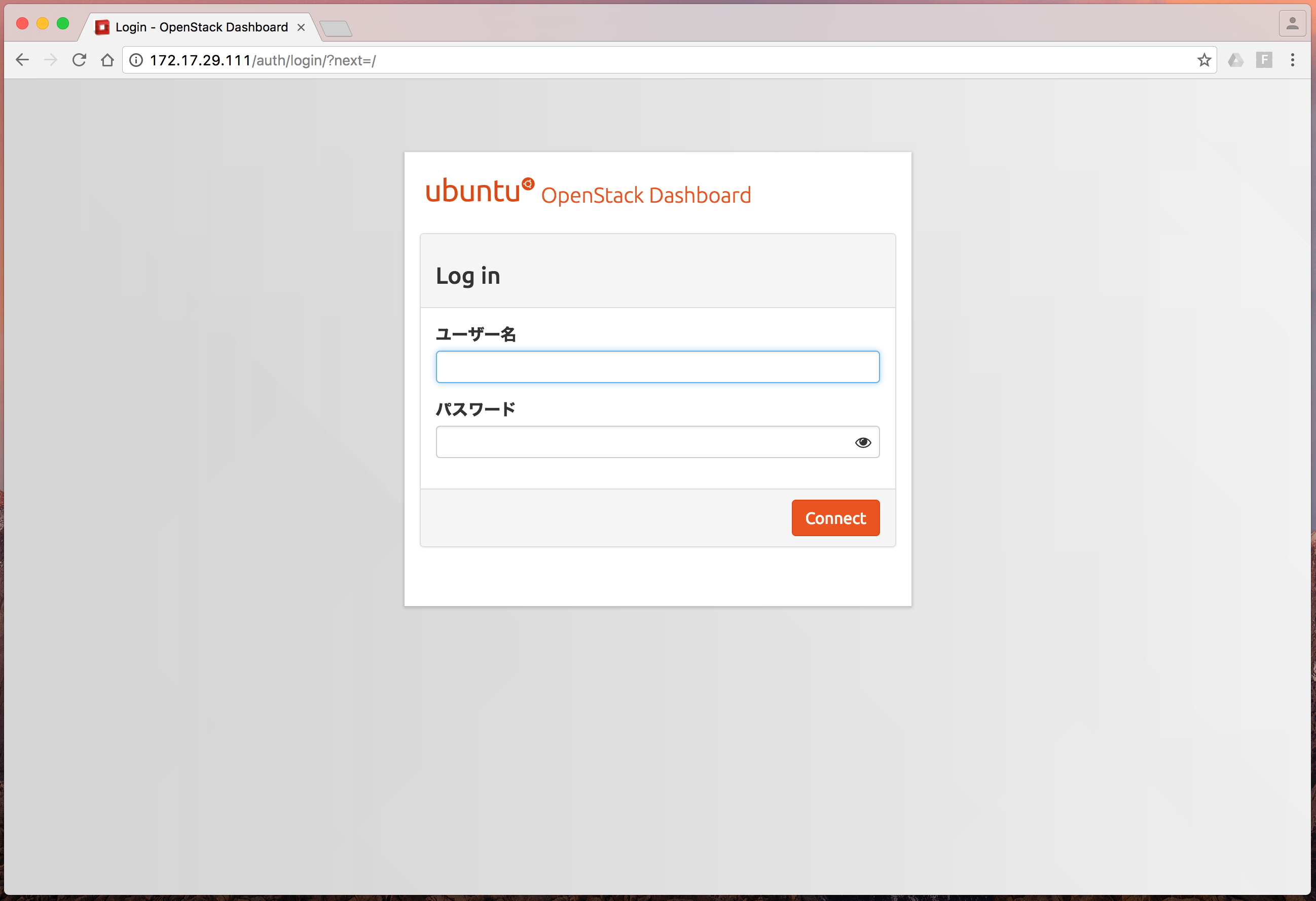The height and width of the screenshot is (901, 1316).
Task: Click the ユーザー名 username field
Action: click(657, 367)
